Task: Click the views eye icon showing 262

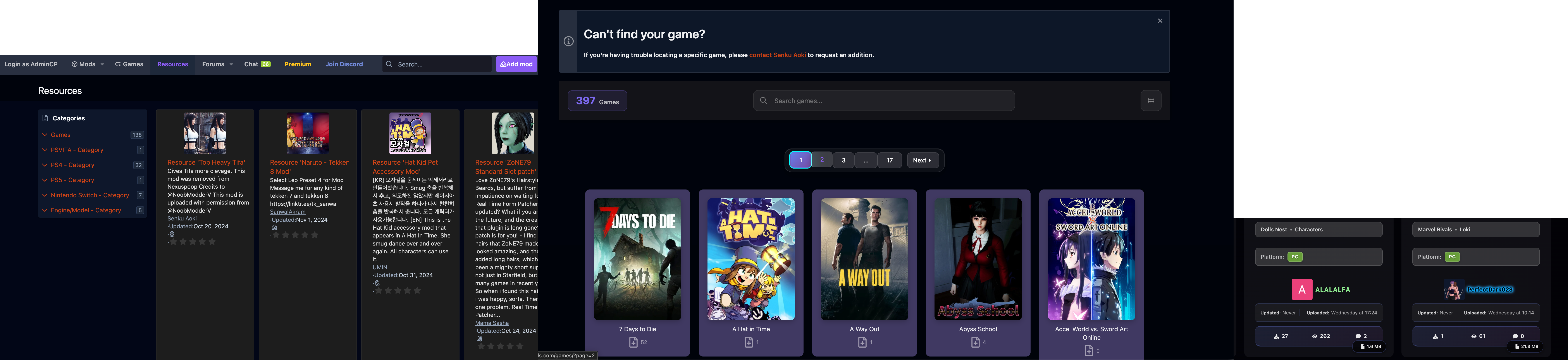Action: [x=1315, y=336]
